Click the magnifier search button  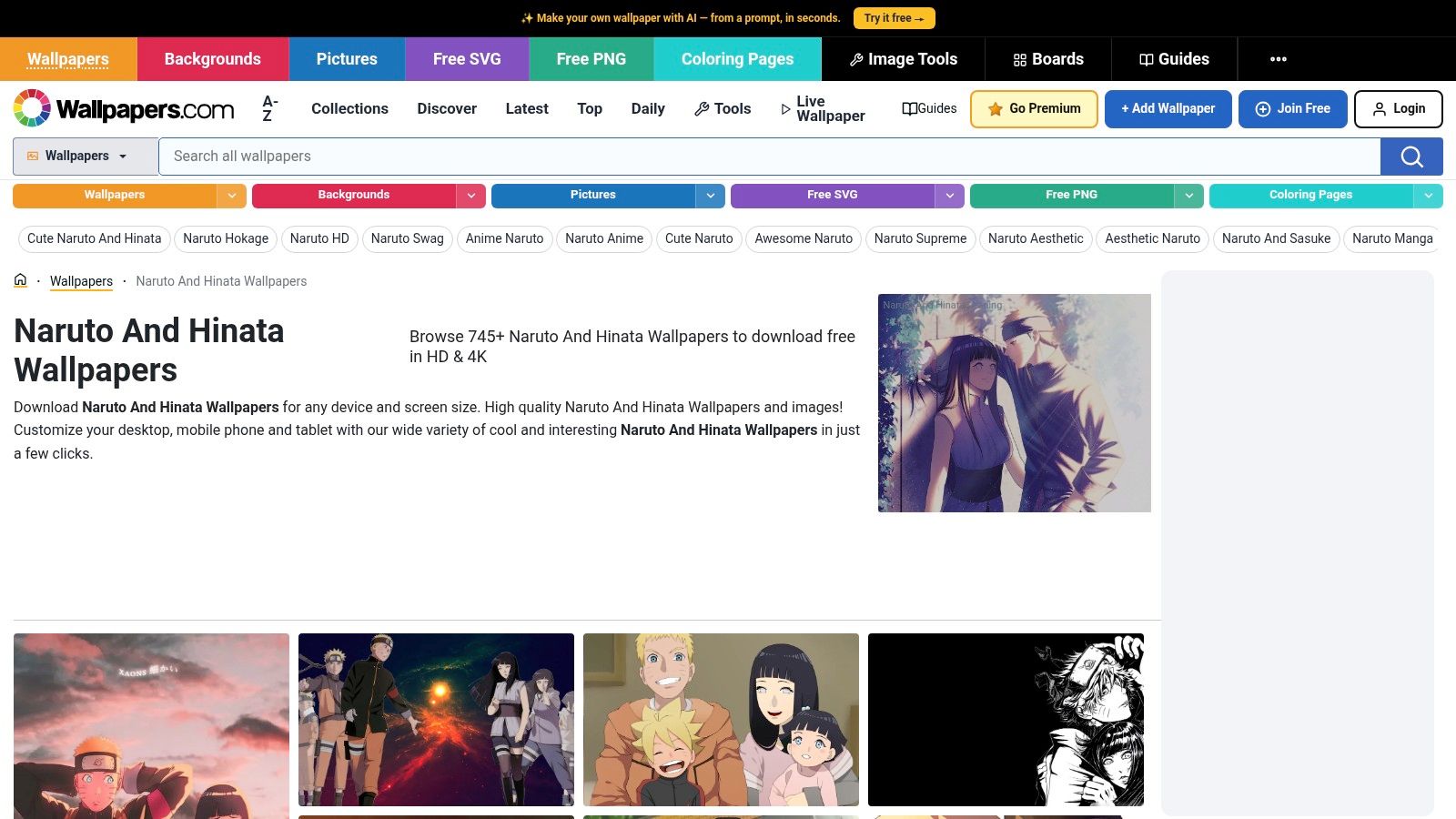(x=1411, y=157)
